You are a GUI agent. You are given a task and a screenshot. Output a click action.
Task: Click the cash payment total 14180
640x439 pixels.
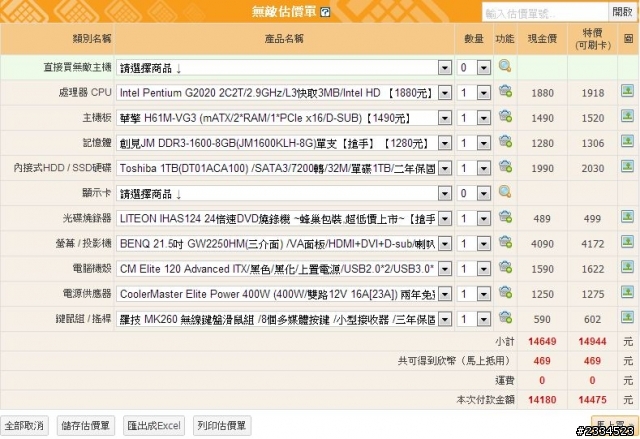tap(542, 400)
